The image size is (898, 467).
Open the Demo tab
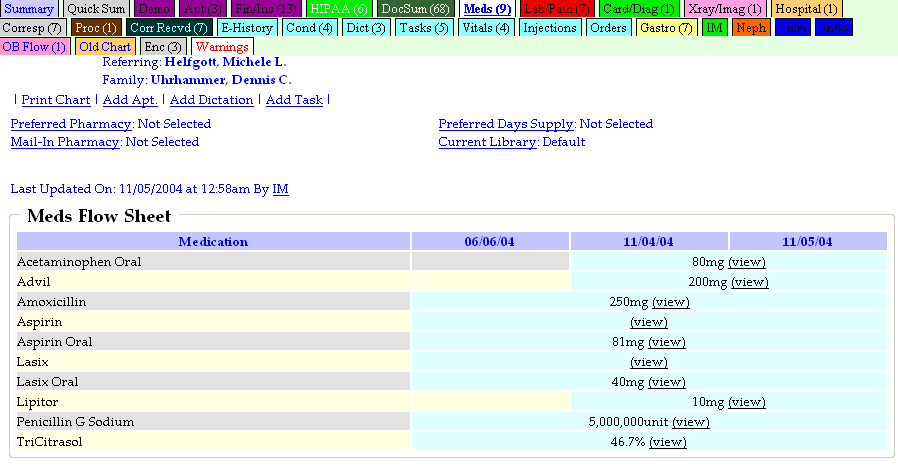[x=154, y=9]
